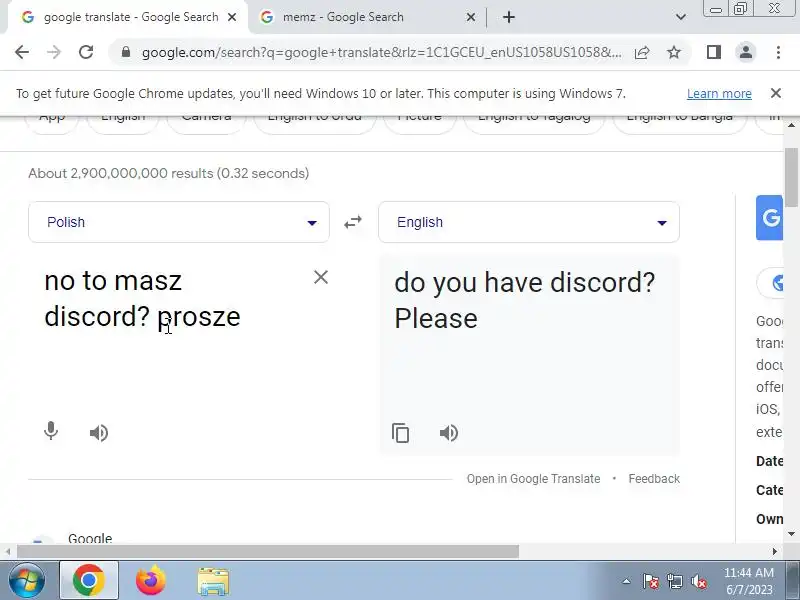Activate microphone voice input for translation
The width and height of the screenshot is (800, 600).
51,432
